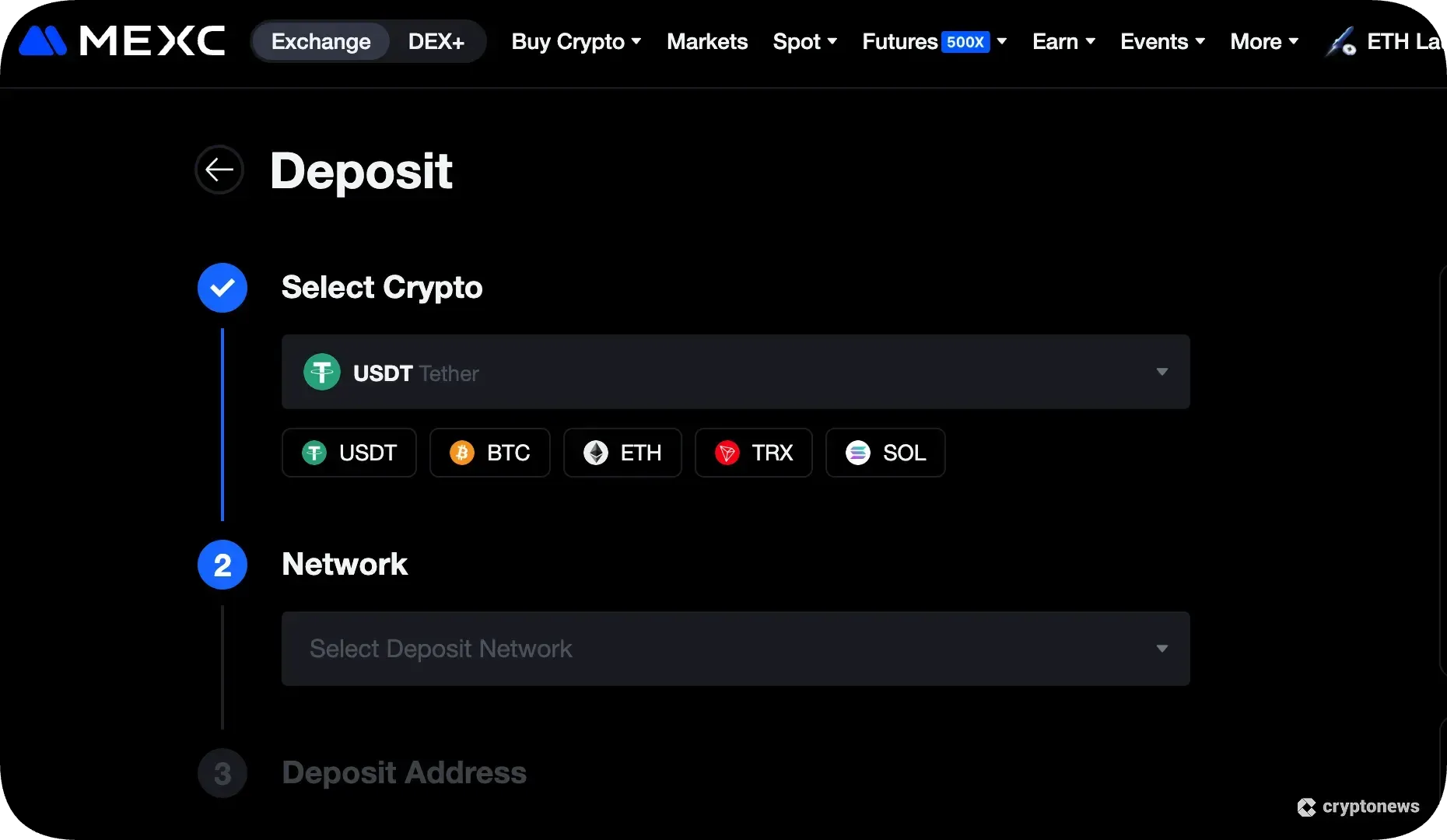Click the Tether logo in the crypto selector
Image resolution: width=1447 pixels, height=840 pixels.
coord(321,373)
